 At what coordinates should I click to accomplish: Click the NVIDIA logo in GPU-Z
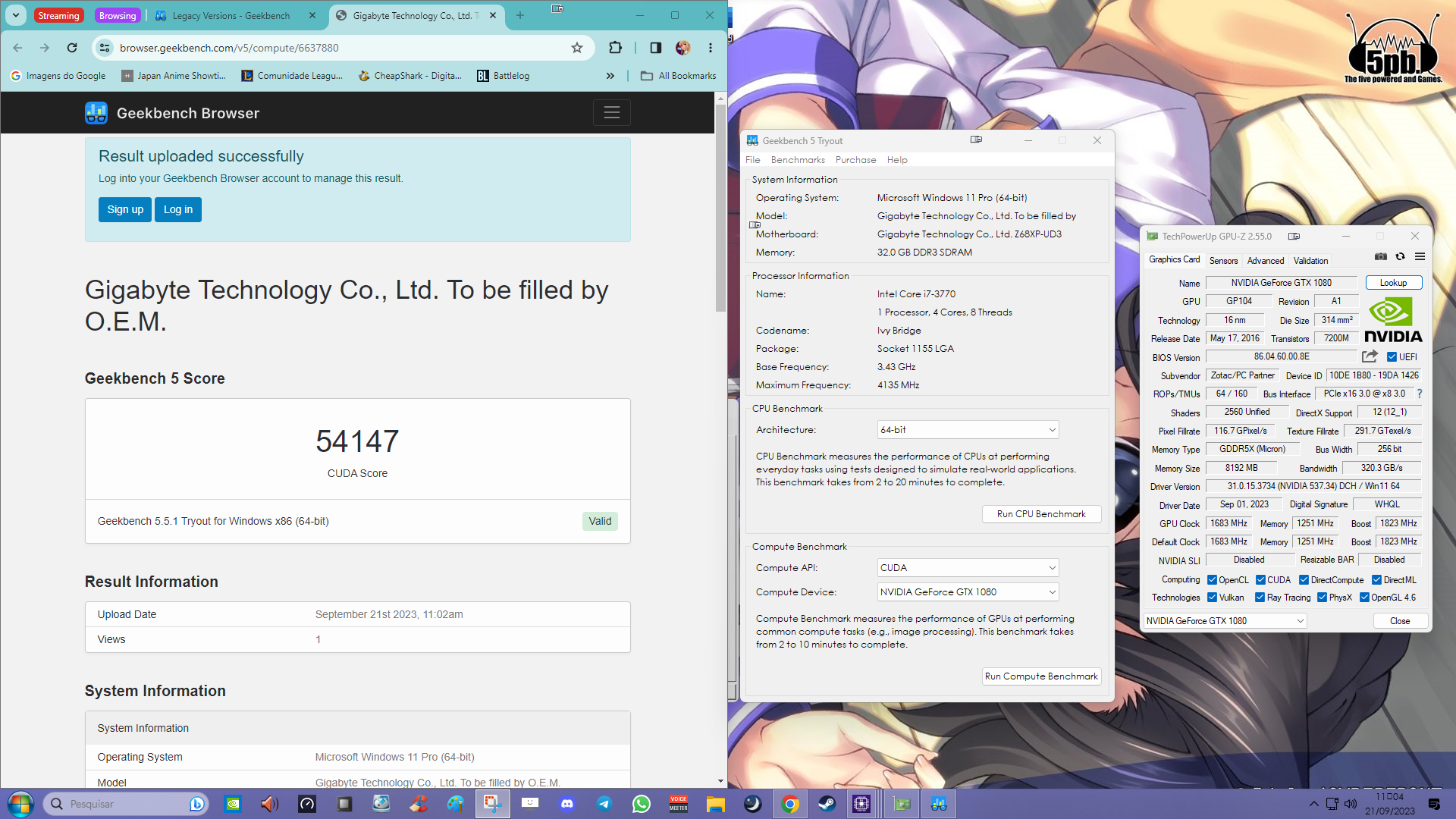coord(1393,320)
